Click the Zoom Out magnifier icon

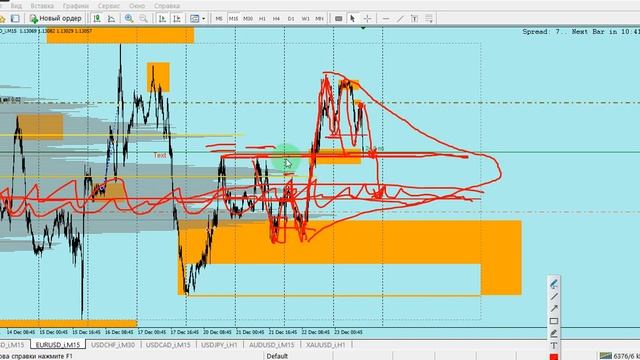coord(143,18)
